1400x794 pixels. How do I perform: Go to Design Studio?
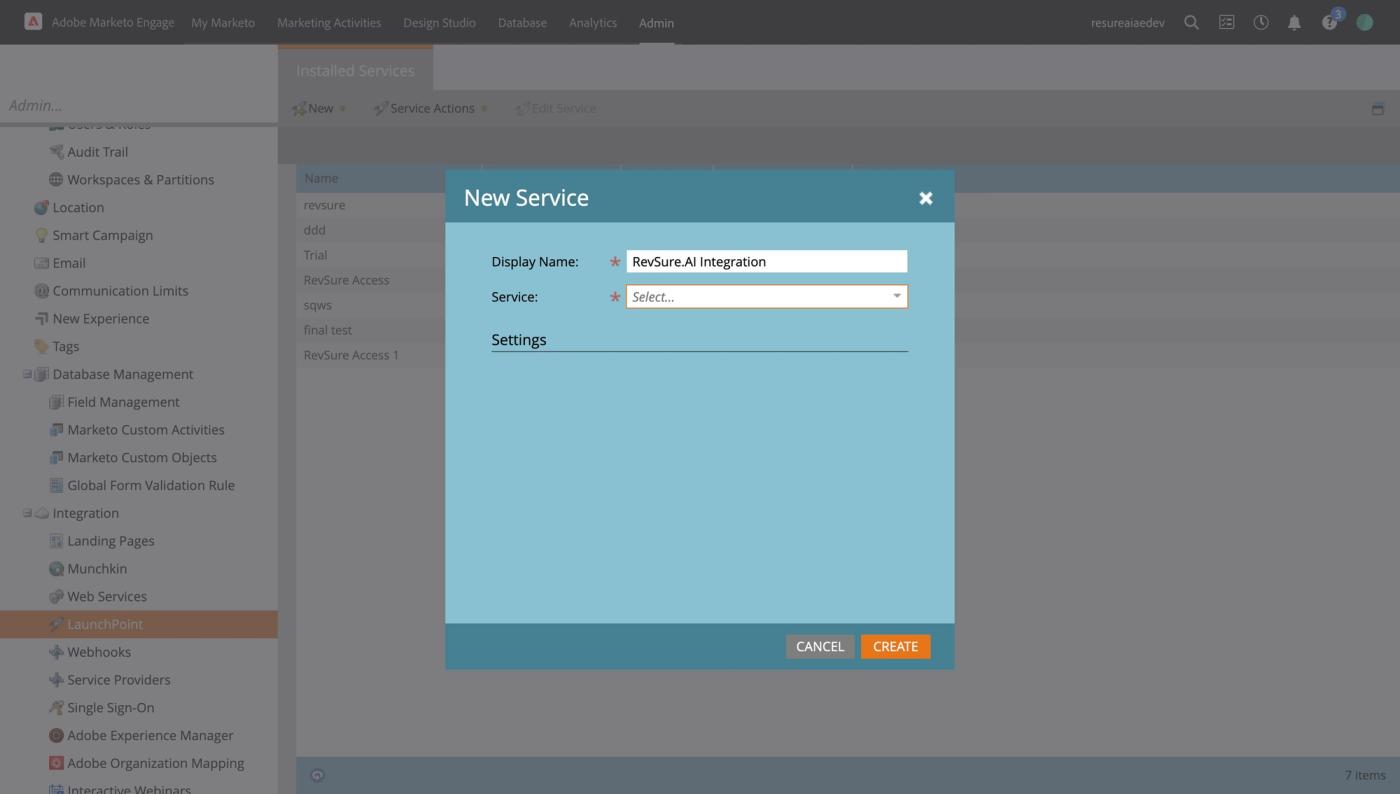point(439,22)
